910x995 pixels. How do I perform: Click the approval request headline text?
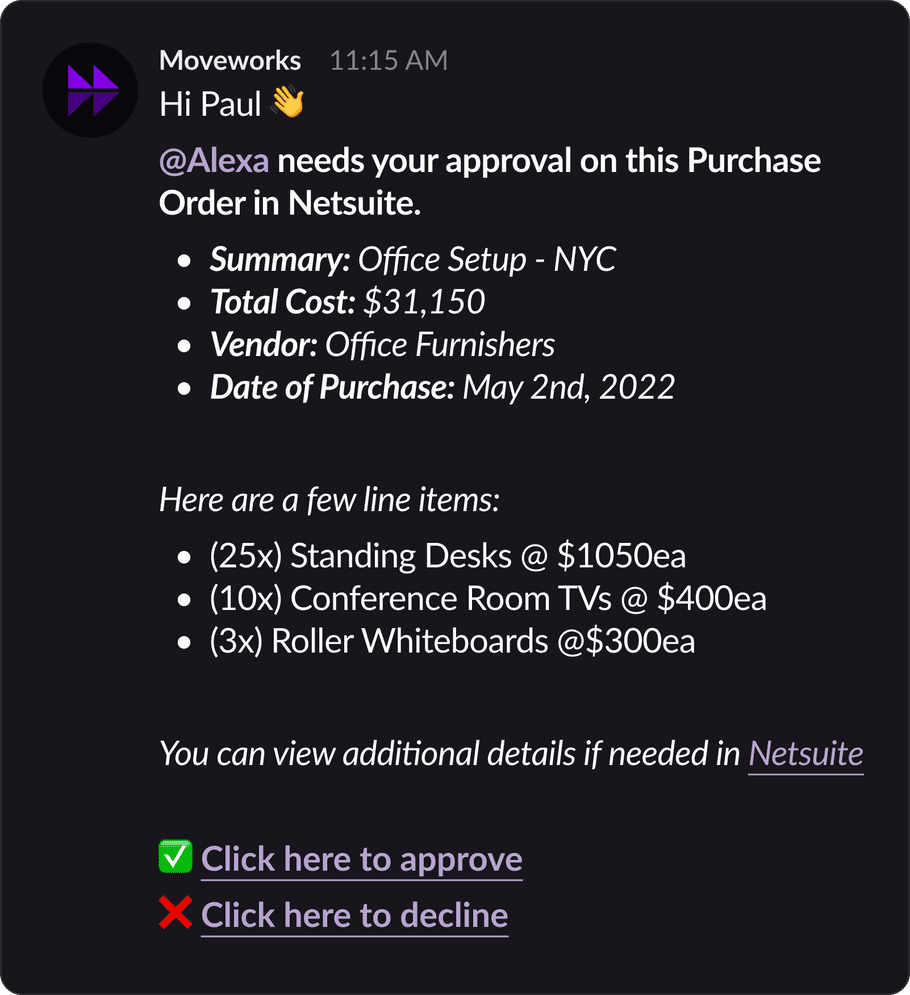pos(490,182)
